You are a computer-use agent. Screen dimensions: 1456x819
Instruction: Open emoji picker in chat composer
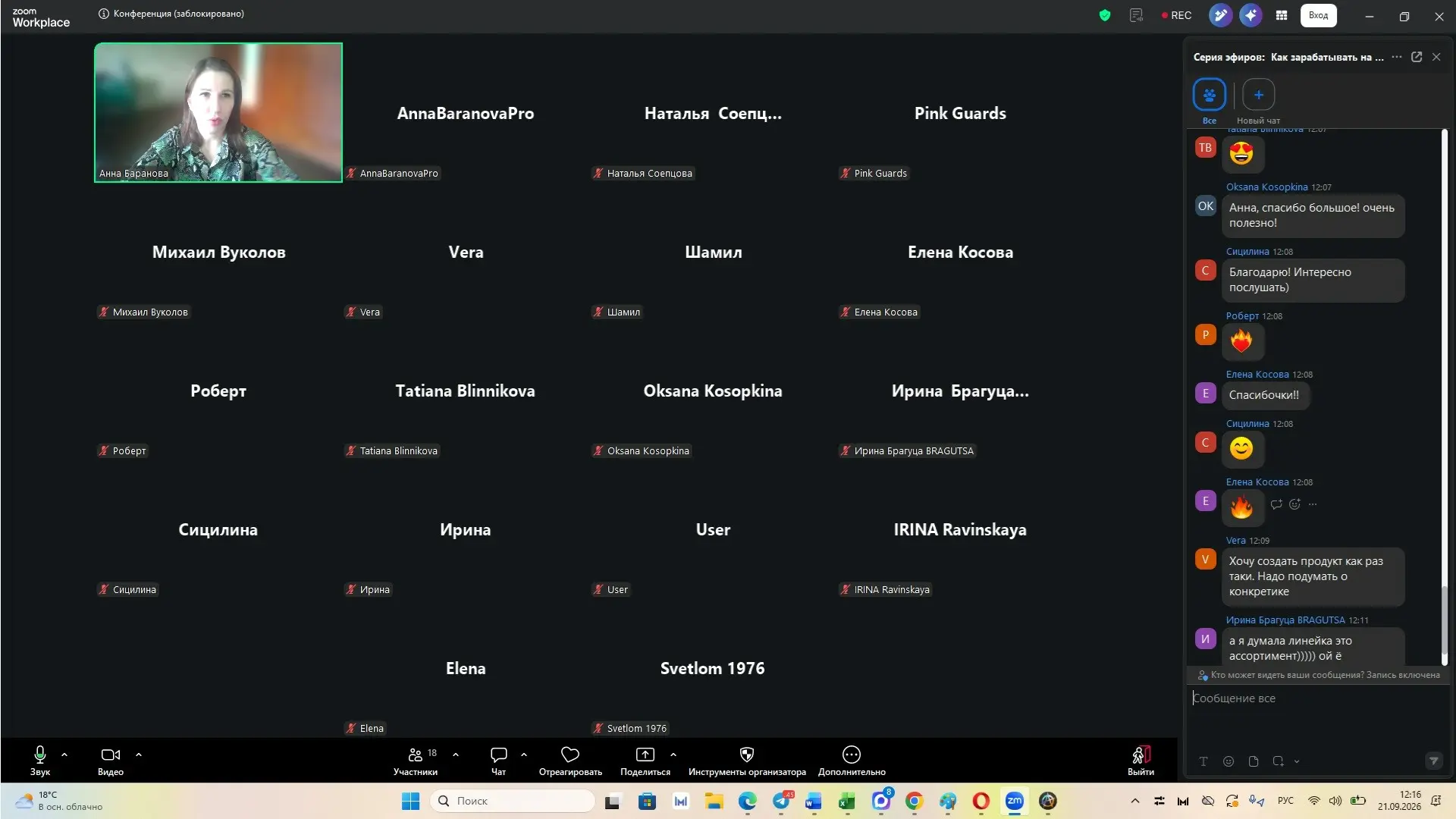[1228, 761]
